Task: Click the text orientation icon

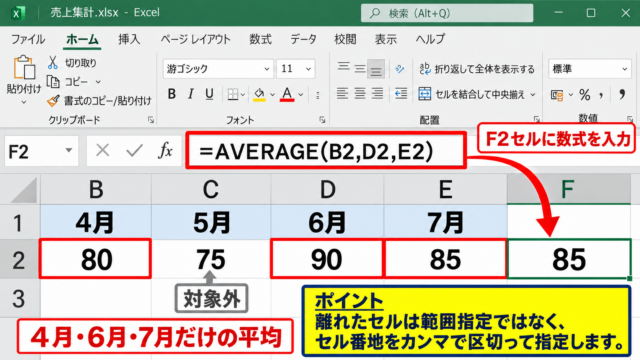Action: (400, 69)
